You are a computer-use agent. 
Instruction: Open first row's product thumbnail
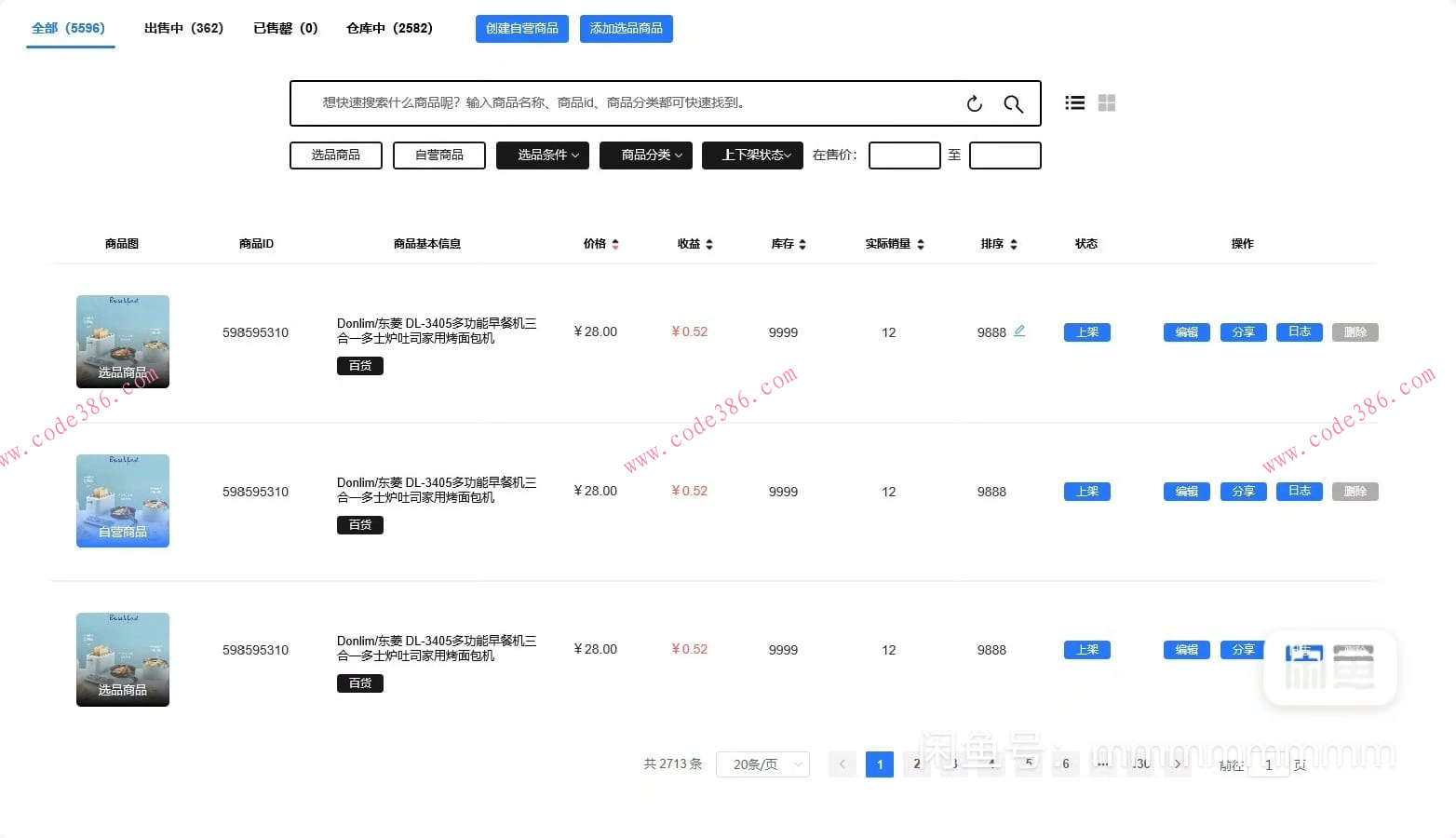pyautogui.click(x=123, y=342)
